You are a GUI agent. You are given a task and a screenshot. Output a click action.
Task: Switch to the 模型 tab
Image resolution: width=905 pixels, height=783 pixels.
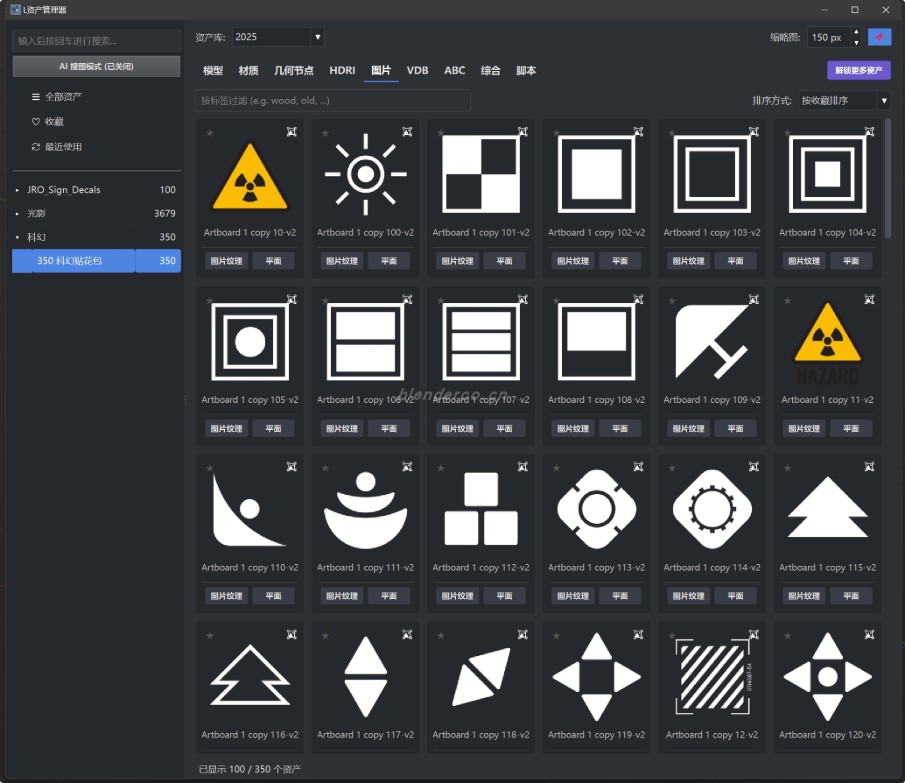pyautogui.click(x=213, y=70)
